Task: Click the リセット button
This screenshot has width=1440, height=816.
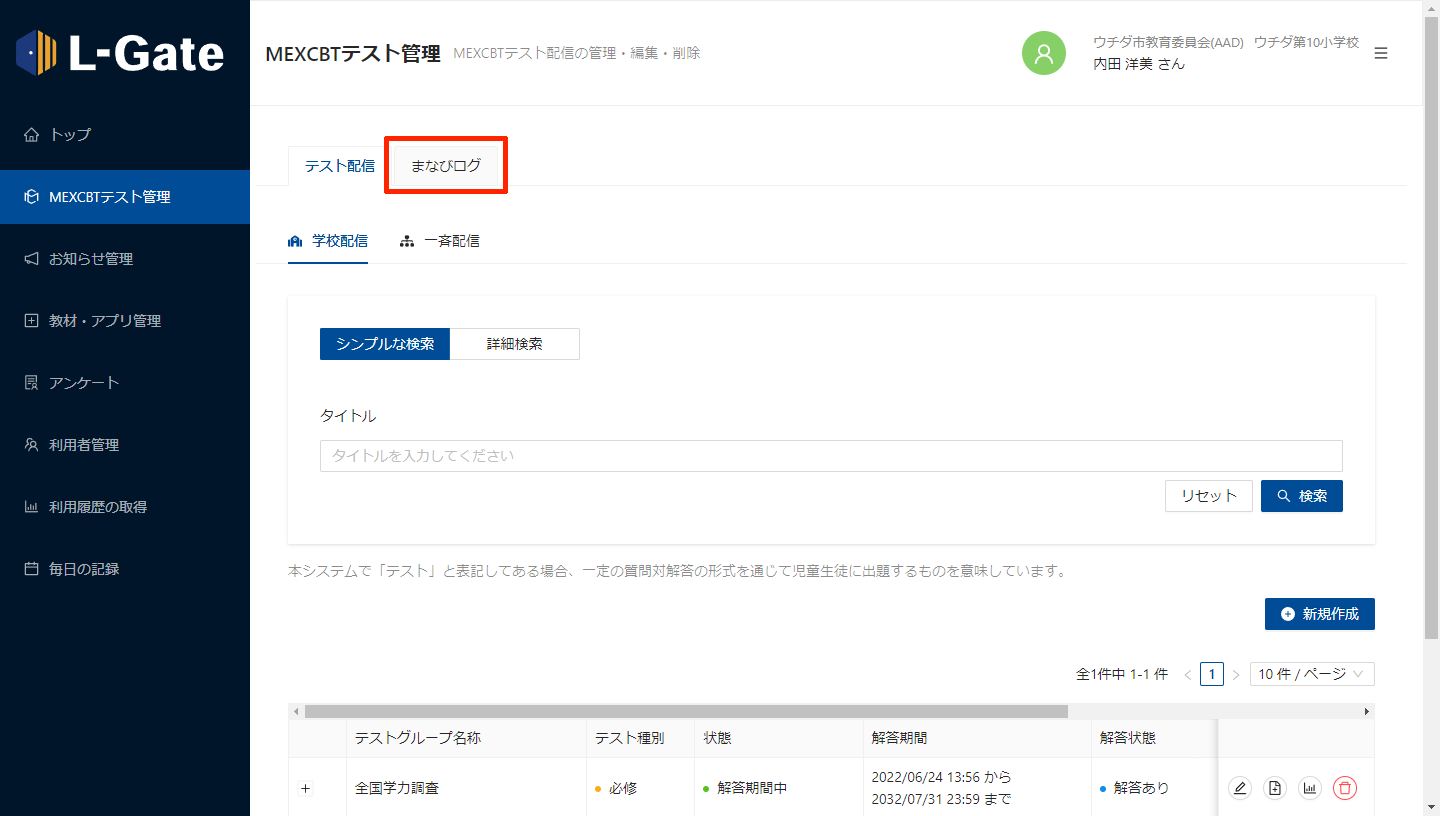Action: pyautogui.click(x=1209, y=496)
